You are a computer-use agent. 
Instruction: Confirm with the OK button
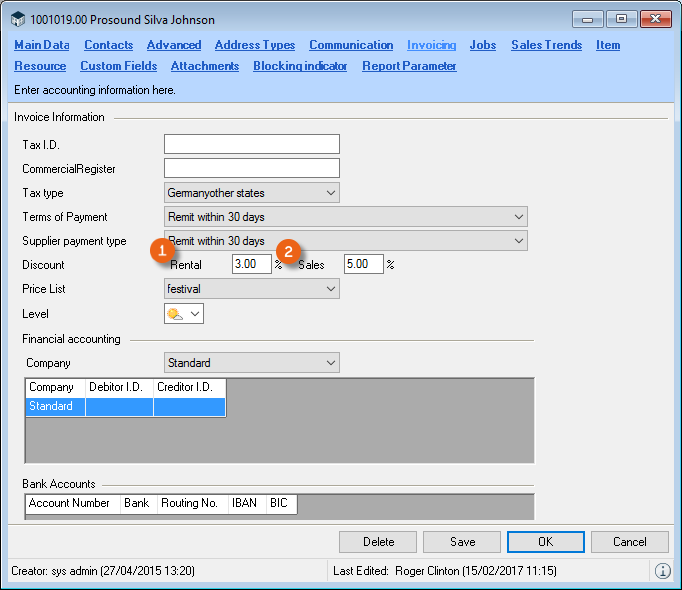[546, 542]
